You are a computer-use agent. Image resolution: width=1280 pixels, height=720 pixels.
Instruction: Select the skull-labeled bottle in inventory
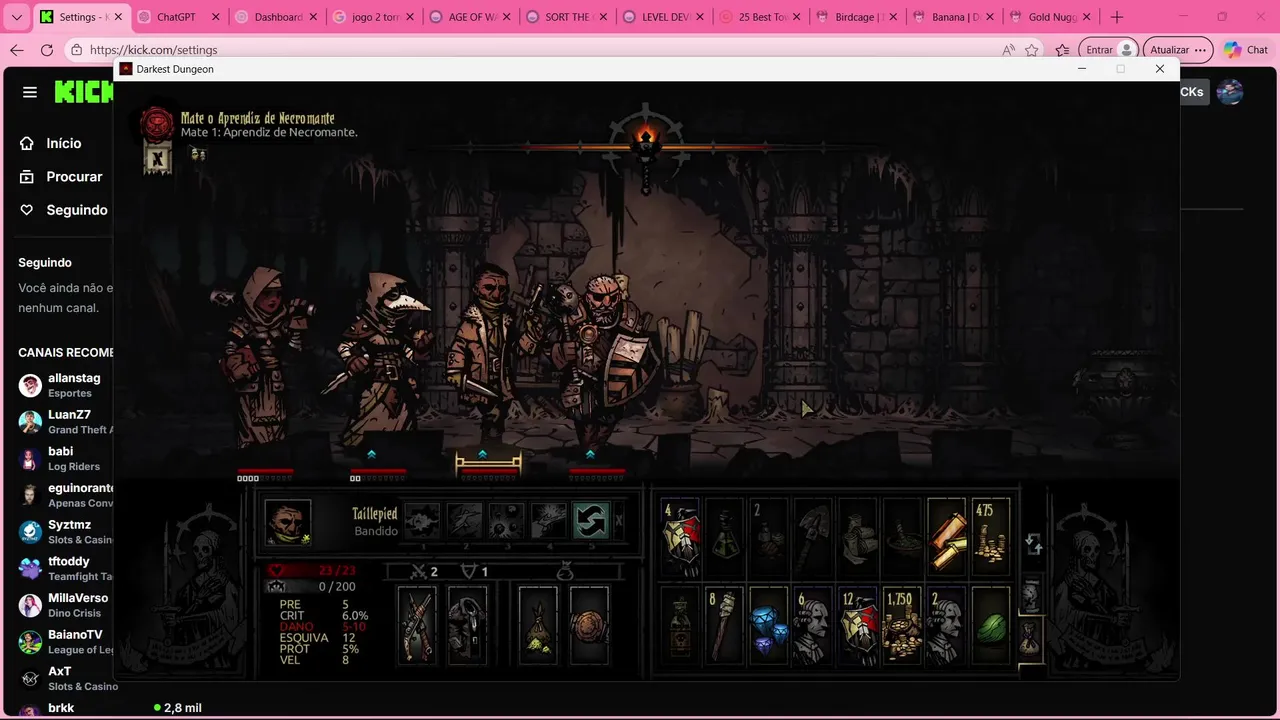click(680, 626)
